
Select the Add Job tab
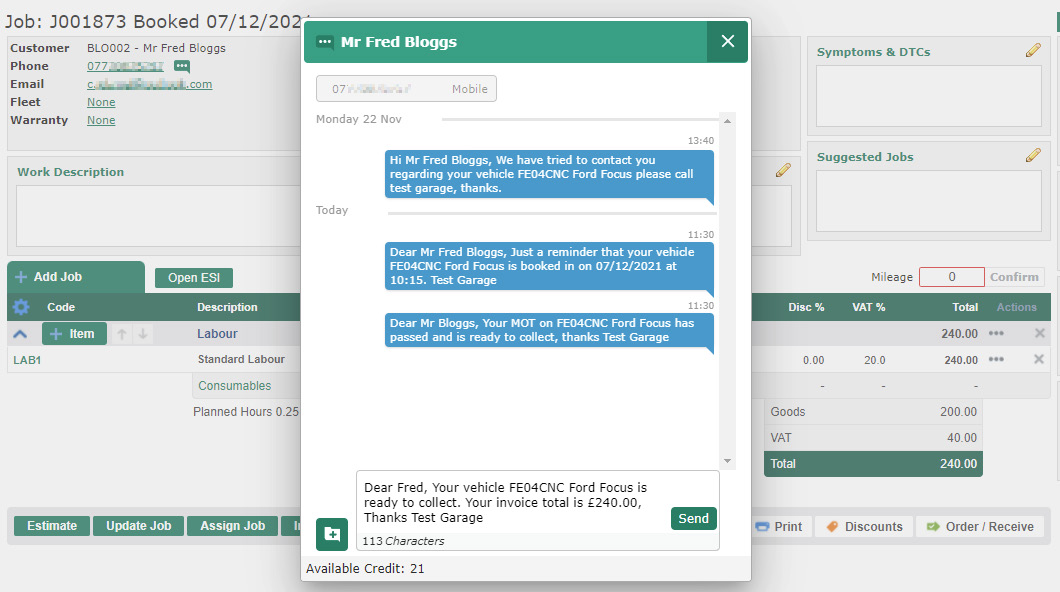click(x=76, y=277)
